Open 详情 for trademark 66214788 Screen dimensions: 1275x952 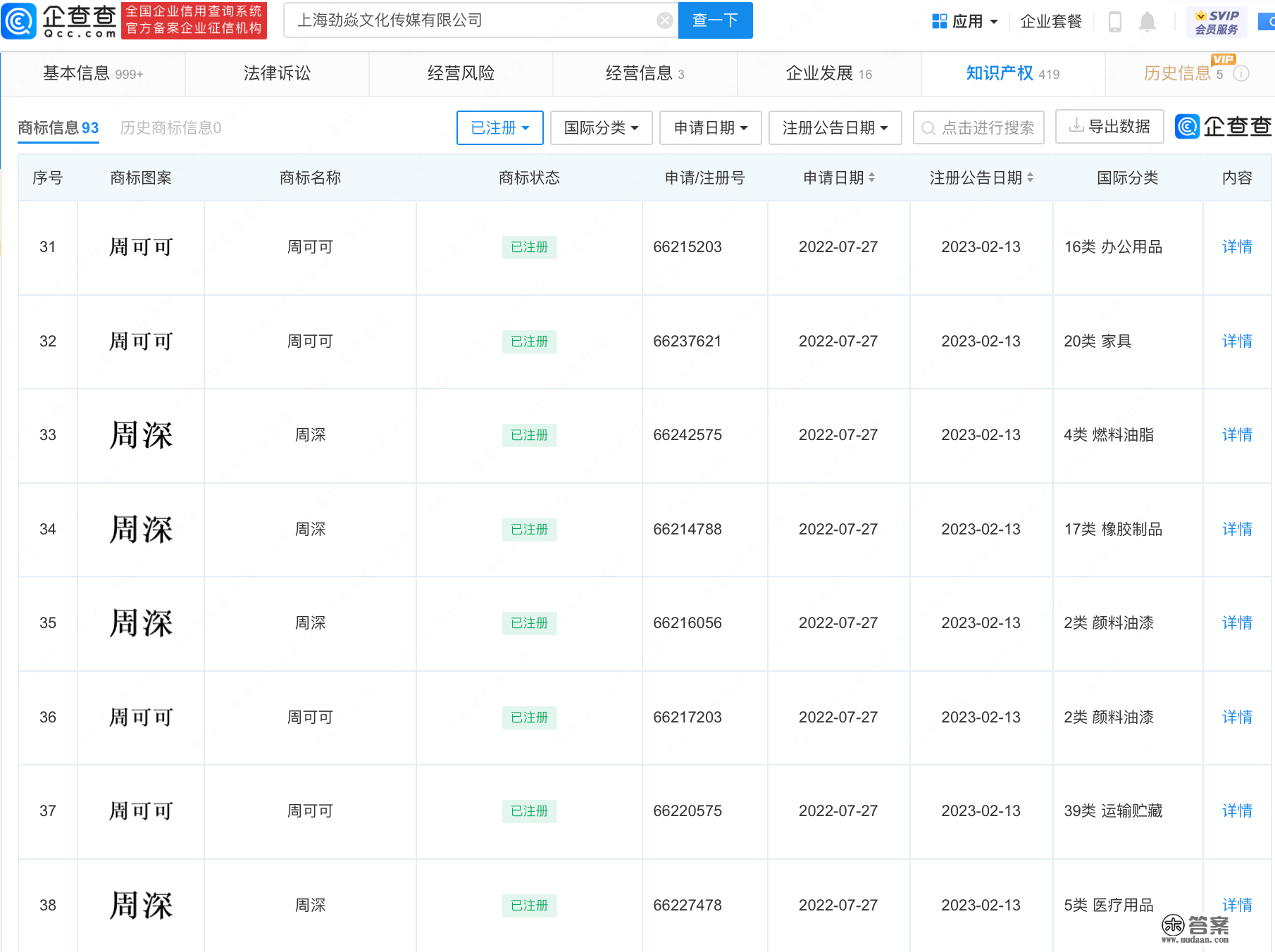(x=1237, y=530)
